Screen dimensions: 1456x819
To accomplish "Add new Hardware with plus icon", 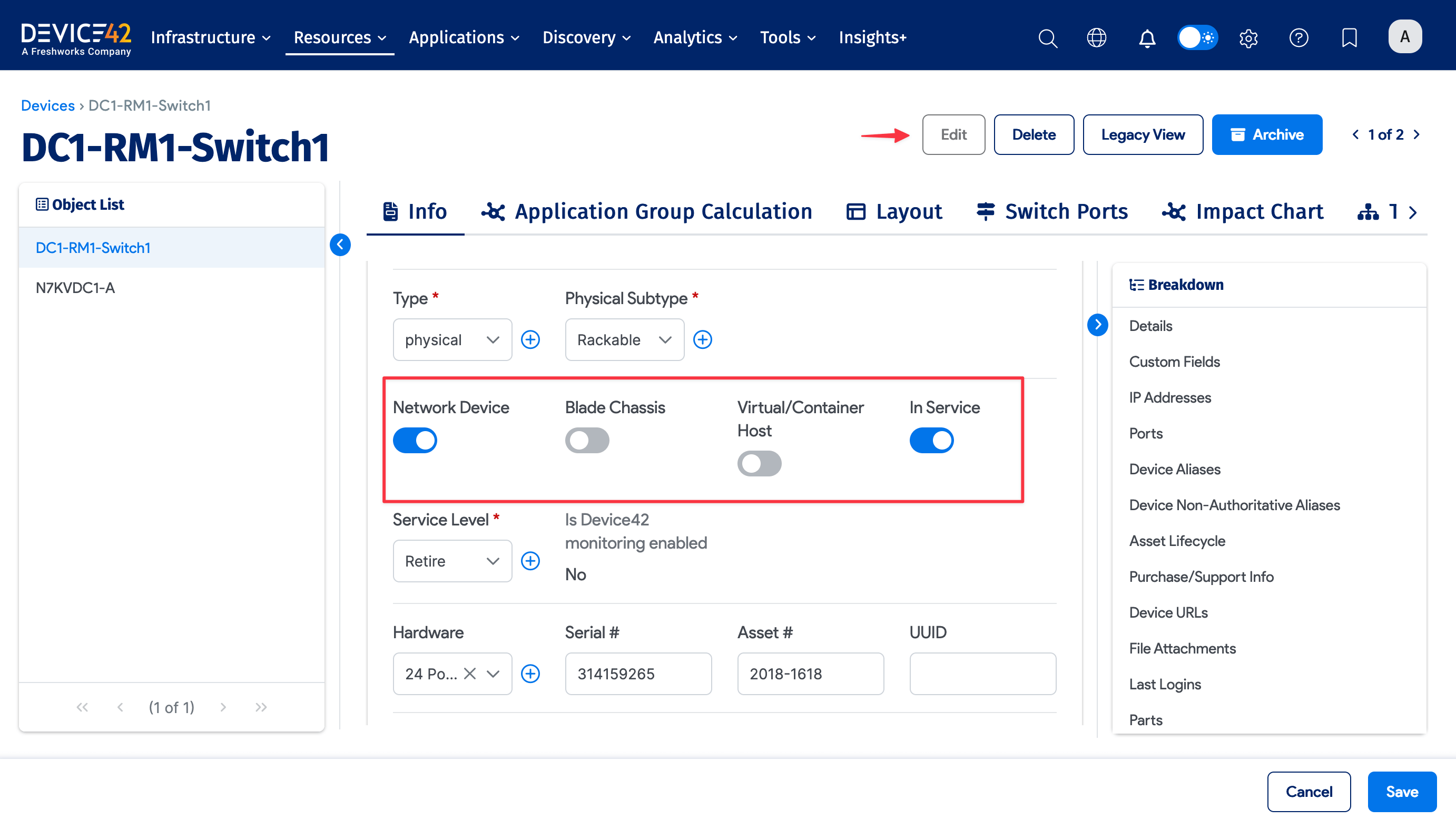I will click(x=530, y=674).
